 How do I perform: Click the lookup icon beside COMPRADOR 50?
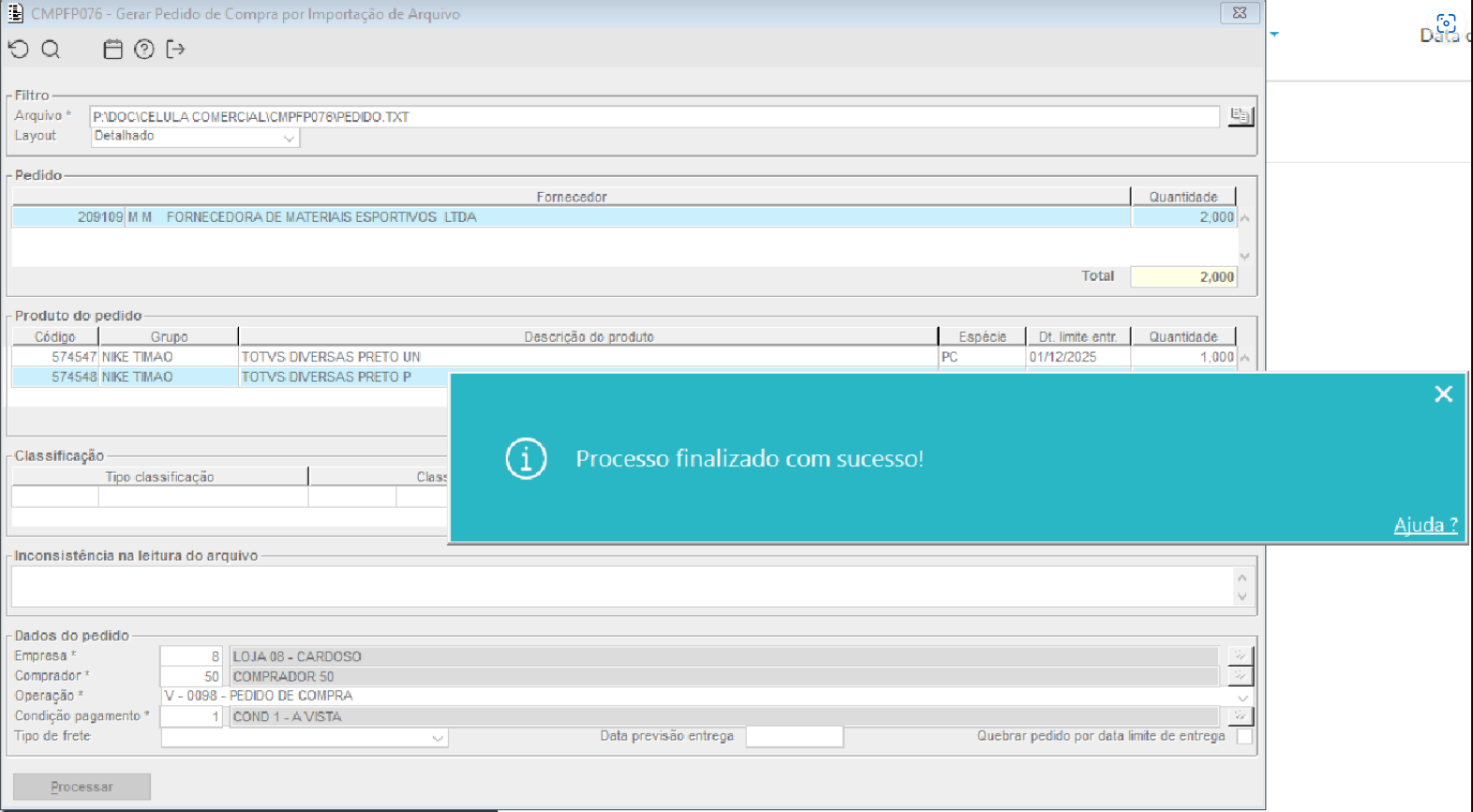coord(1240,675)
